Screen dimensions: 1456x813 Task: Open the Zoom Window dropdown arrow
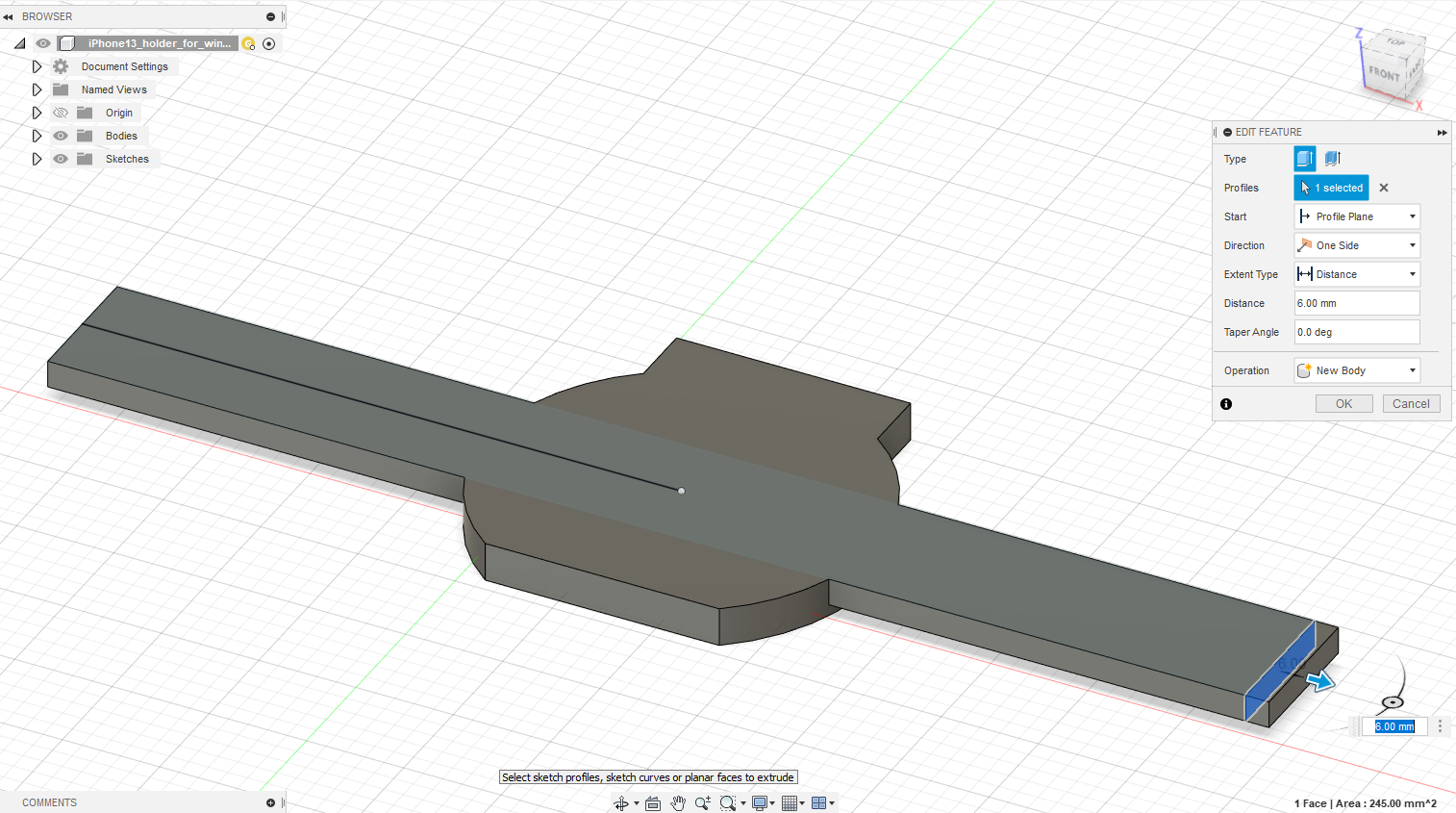743,803
